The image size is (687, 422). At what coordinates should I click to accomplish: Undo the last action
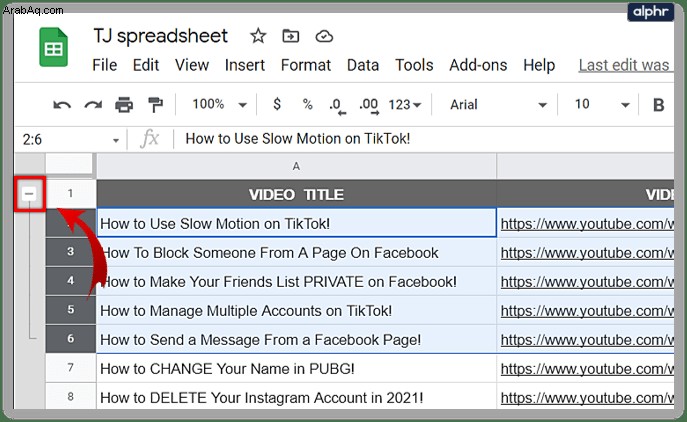click(62, 105)
